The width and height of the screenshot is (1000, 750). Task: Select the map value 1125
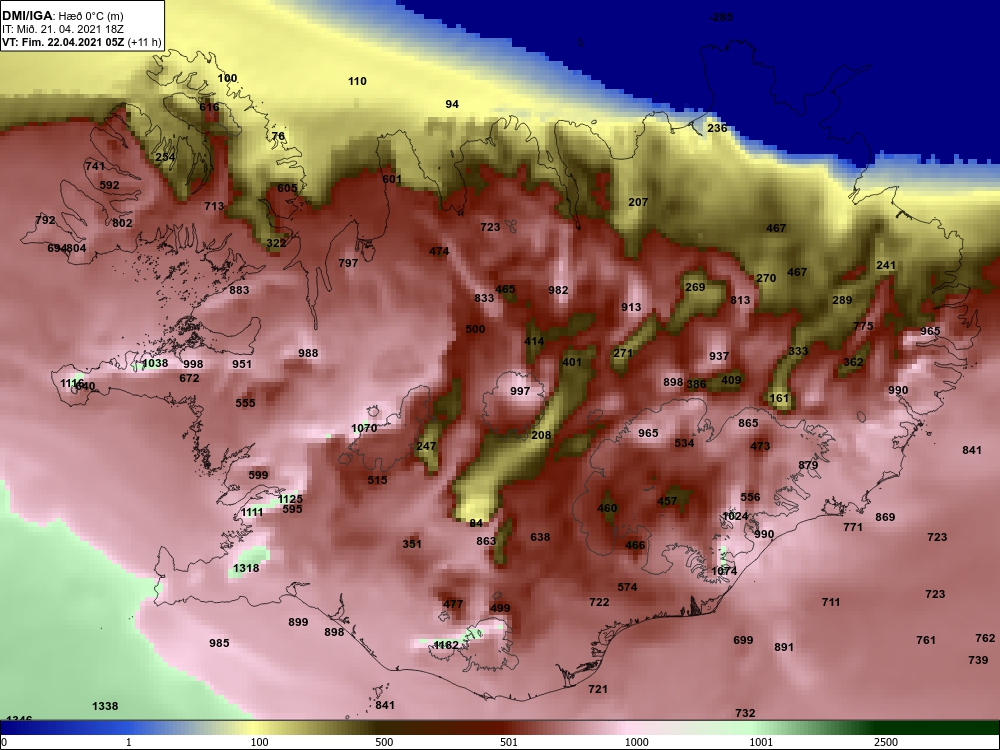click(290, 499)
